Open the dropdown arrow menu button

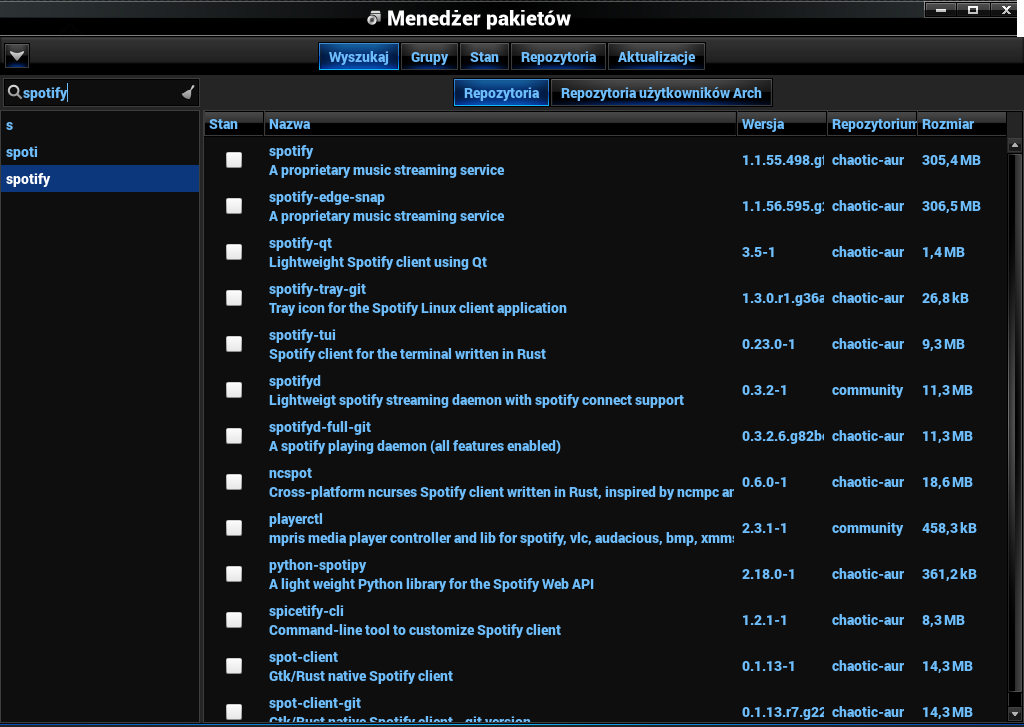[x=17, y=56]
